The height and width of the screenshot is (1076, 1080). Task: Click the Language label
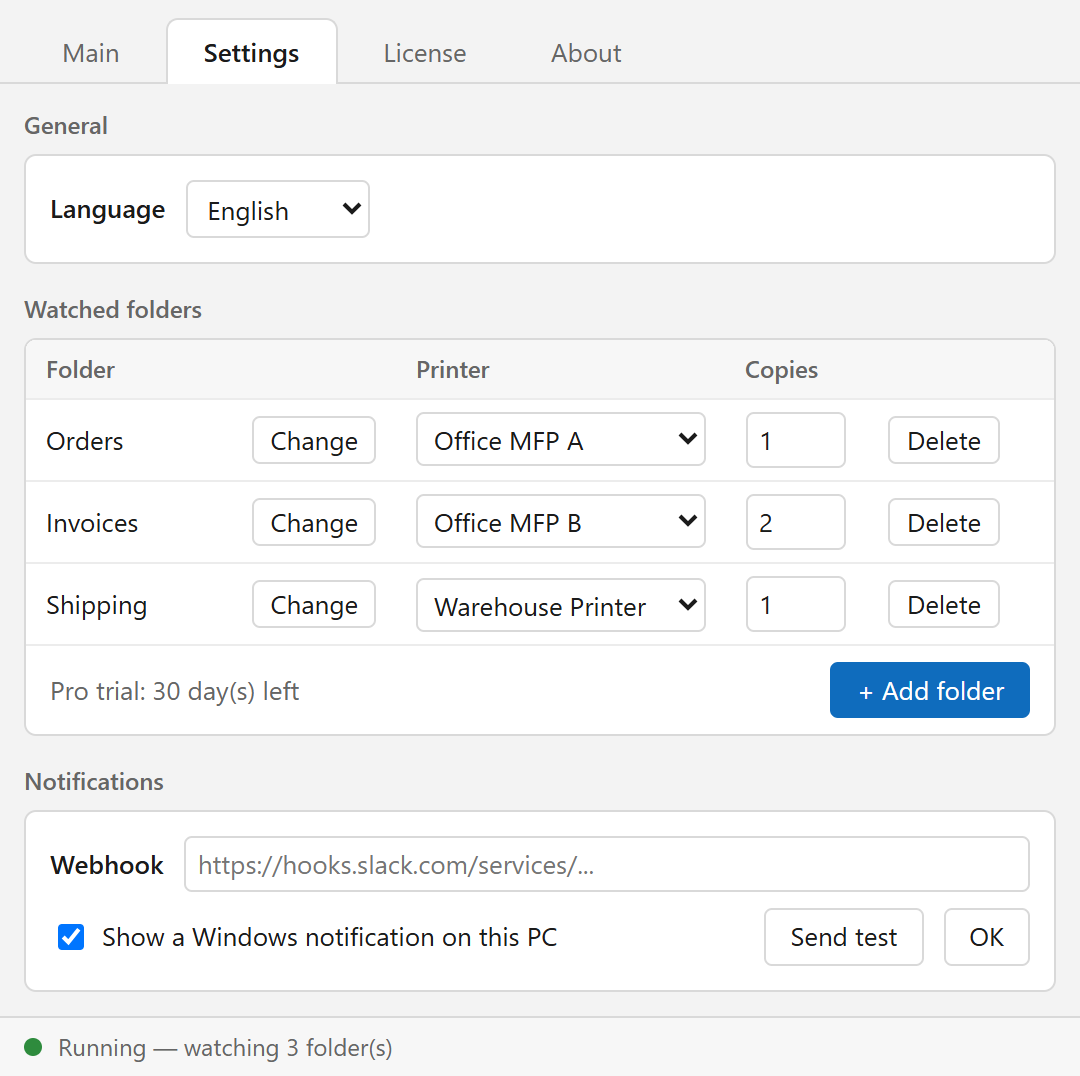point(107,210)
